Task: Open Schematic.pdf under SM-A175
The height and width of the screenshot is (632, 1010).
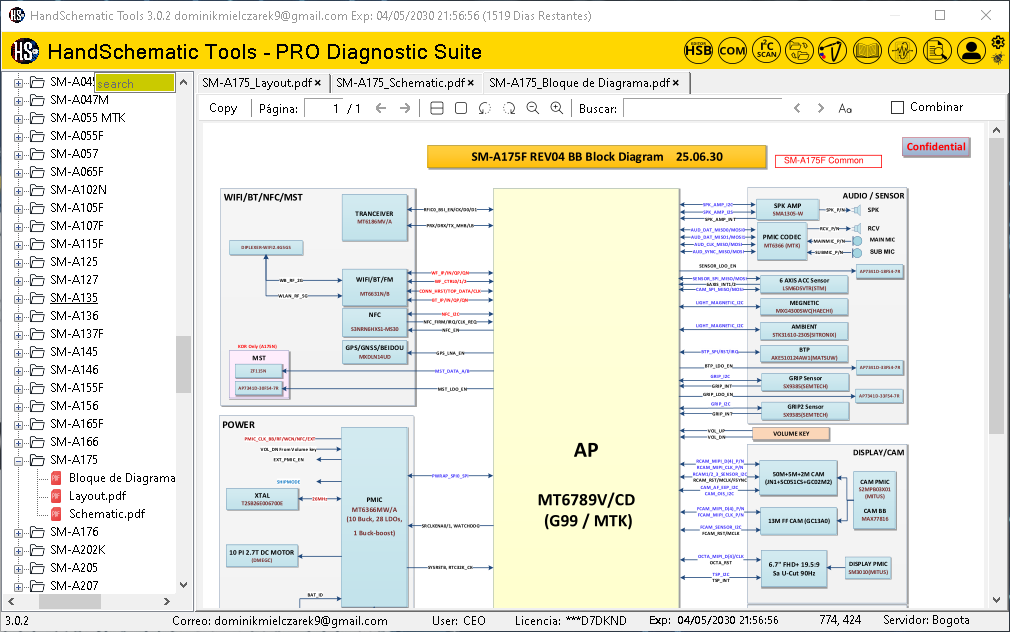Action: [x=107, y=514]
